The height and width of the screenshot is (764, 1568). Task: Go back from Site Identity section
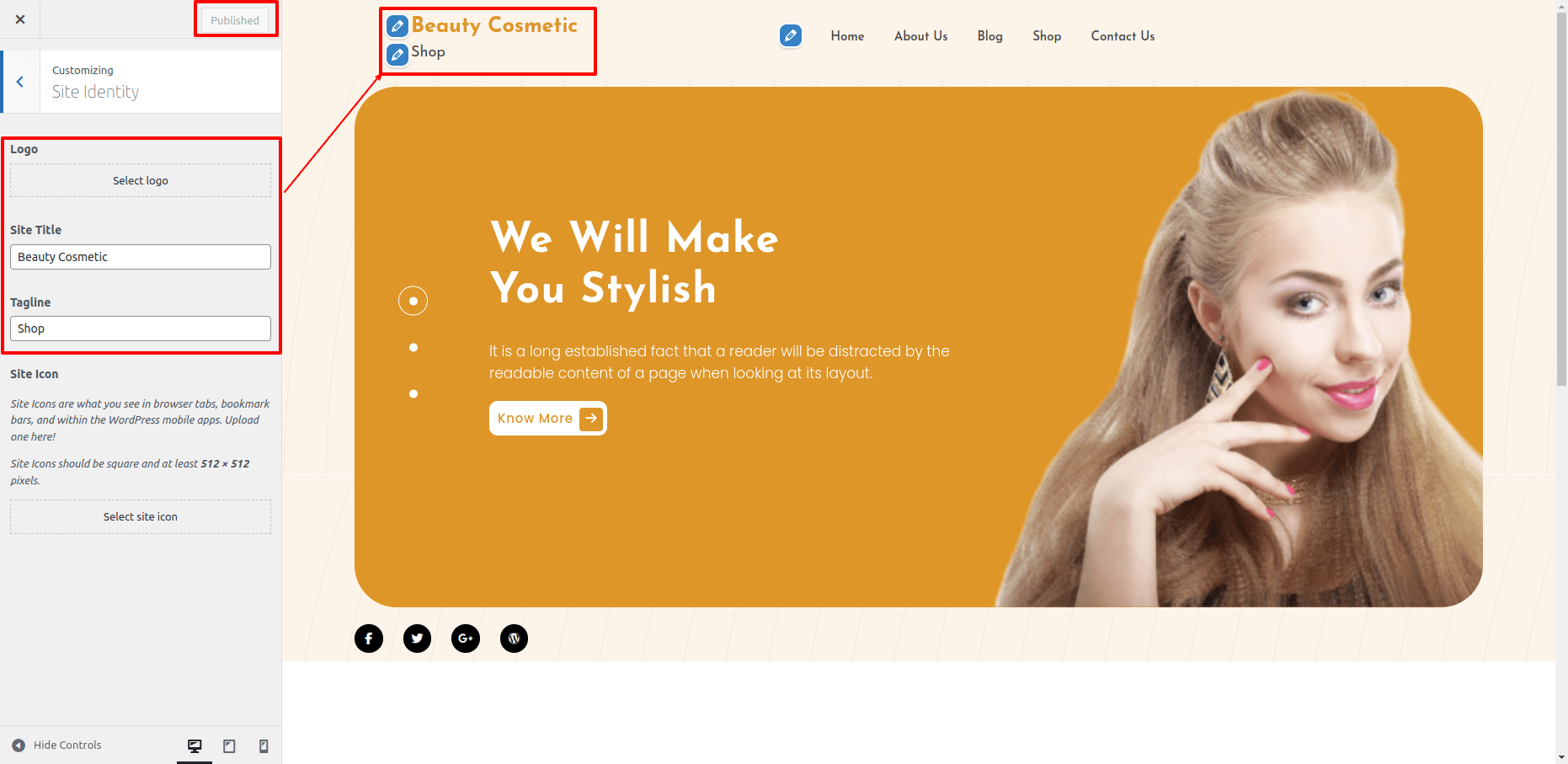coord(20,82)
